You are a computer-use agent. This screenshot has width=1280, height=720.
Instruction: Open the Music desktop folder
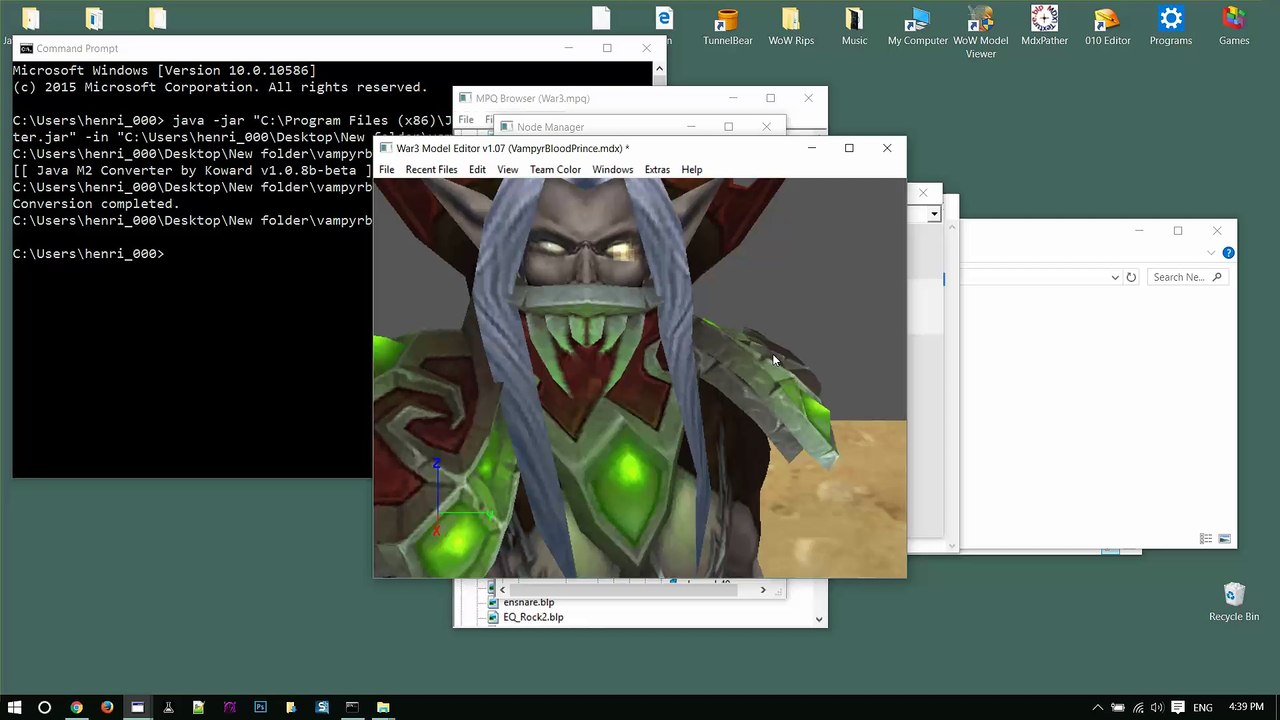click(854, 27)
